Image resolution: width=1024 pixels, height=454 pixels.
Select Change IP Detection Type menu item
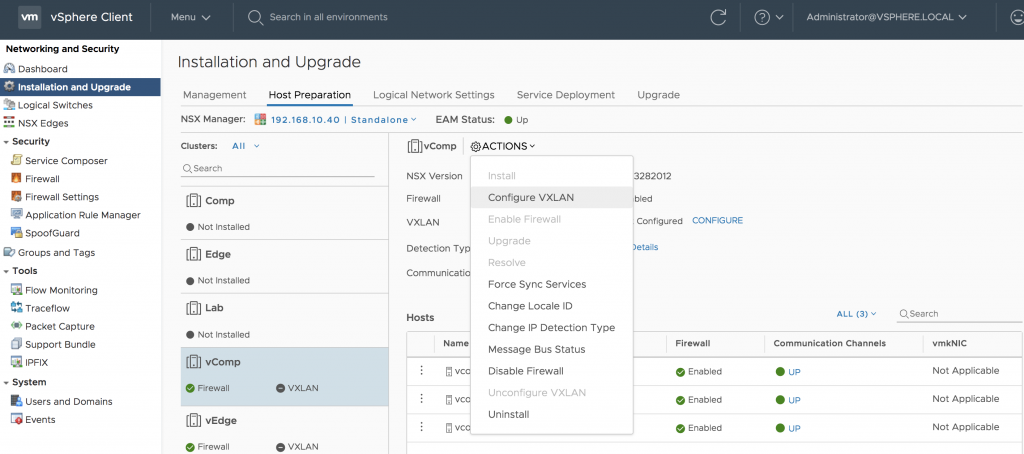tap(552, 327)
